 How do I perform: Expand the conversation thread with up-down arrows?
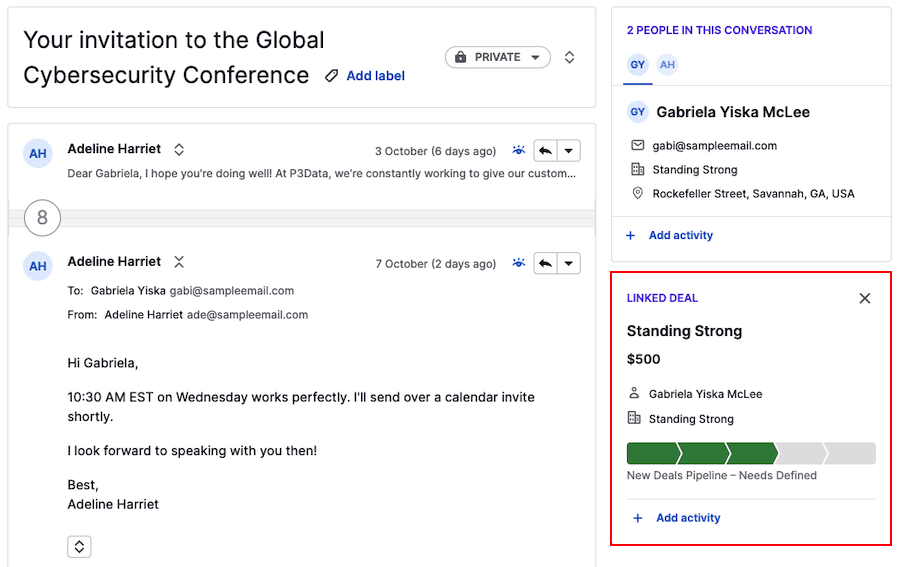569,57
